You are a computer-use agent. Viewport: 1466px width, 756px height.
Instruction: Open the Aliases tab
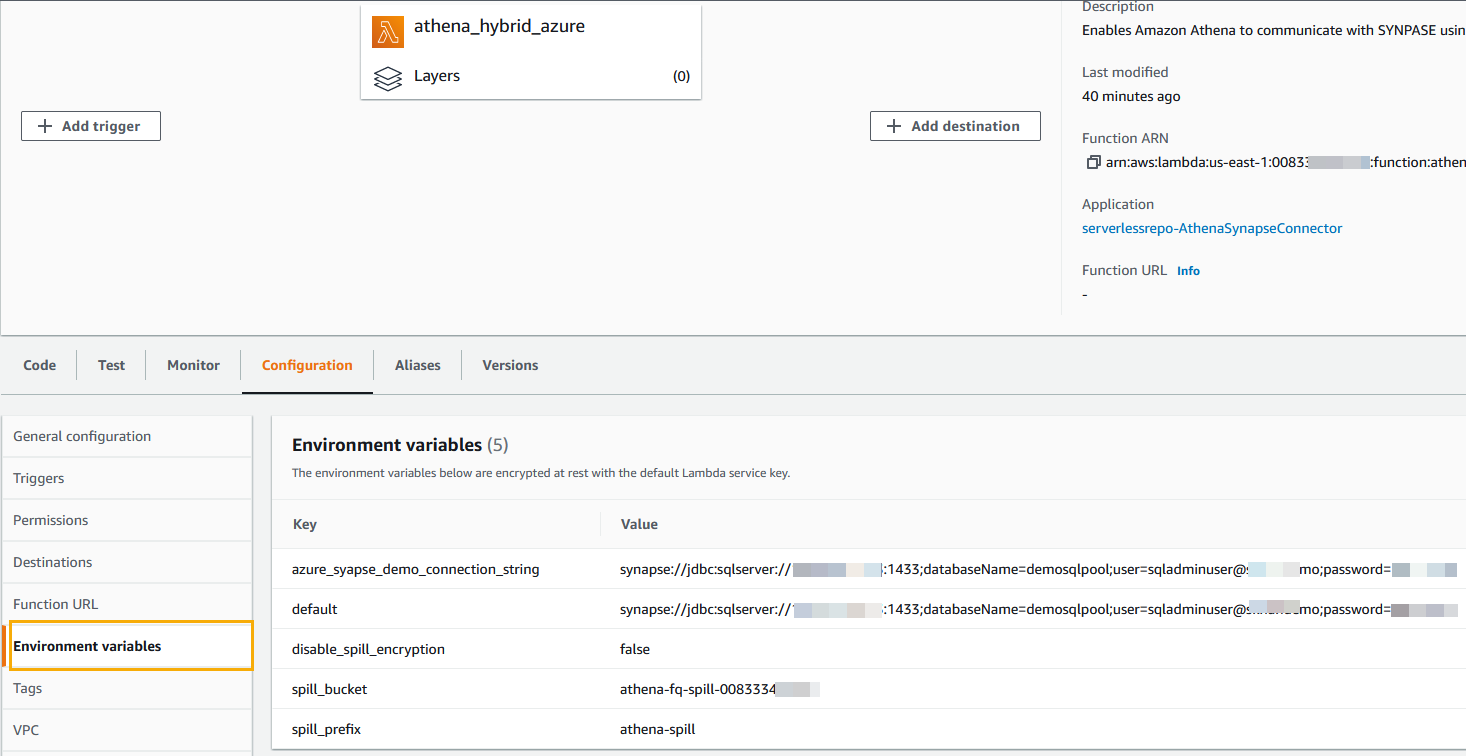[418, 365]
